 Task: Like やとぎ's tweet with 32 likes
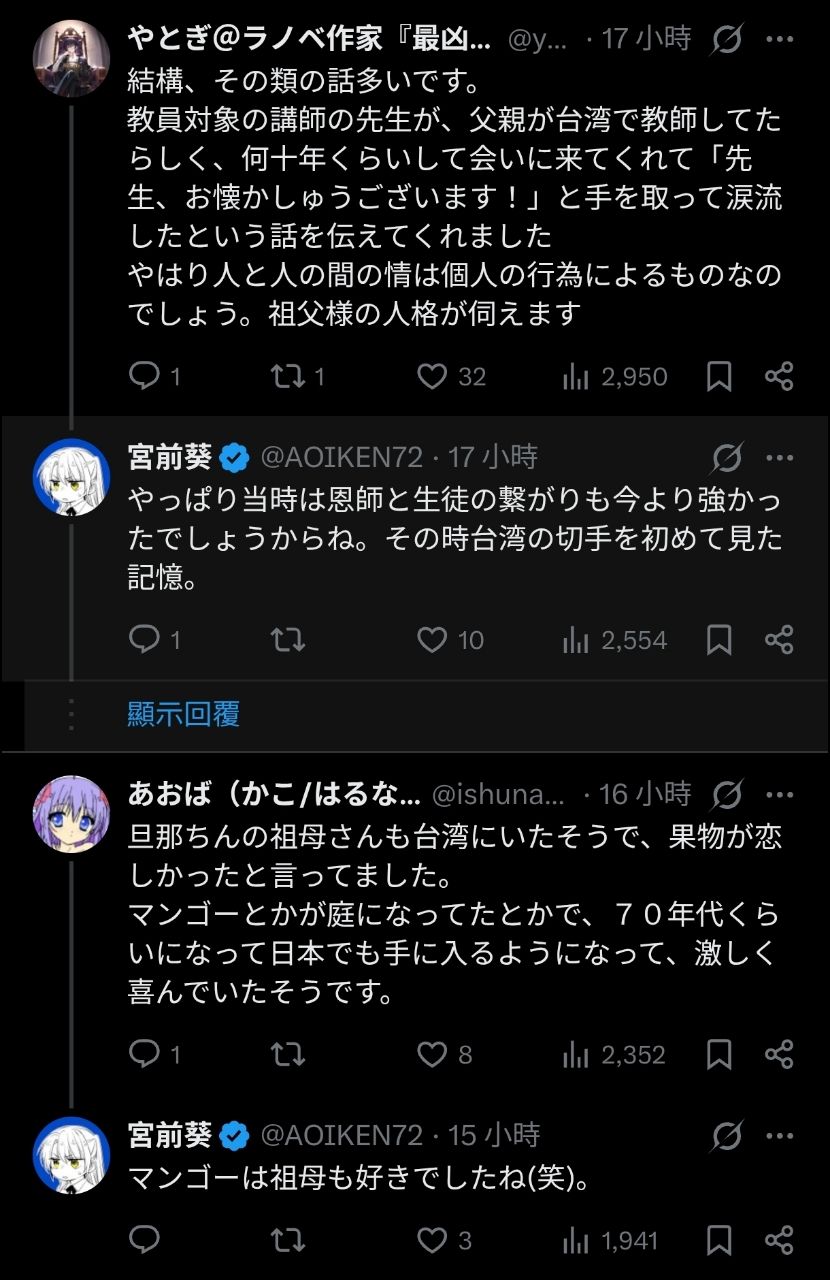tap(432, 376)
